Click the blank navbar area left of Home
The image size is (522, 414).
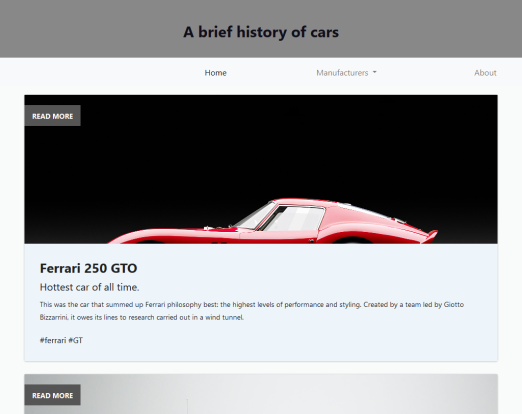100,73
